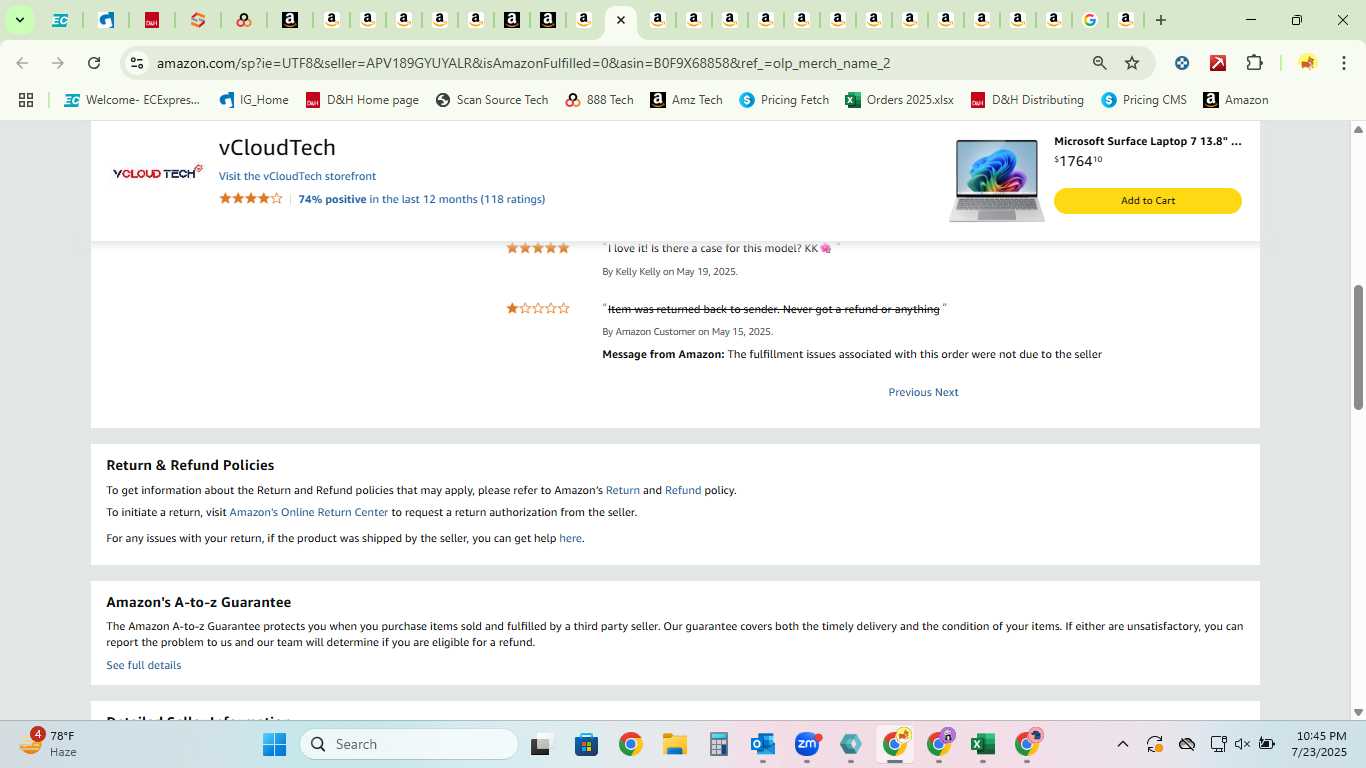Go to Next page of feedback

pos(947,392)
